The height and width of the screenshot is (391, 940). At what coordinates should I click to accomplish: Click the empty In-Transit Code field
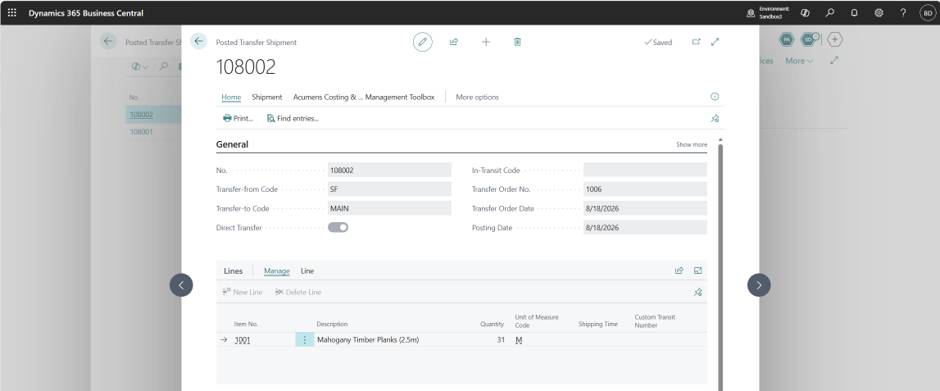click(645, 170)
